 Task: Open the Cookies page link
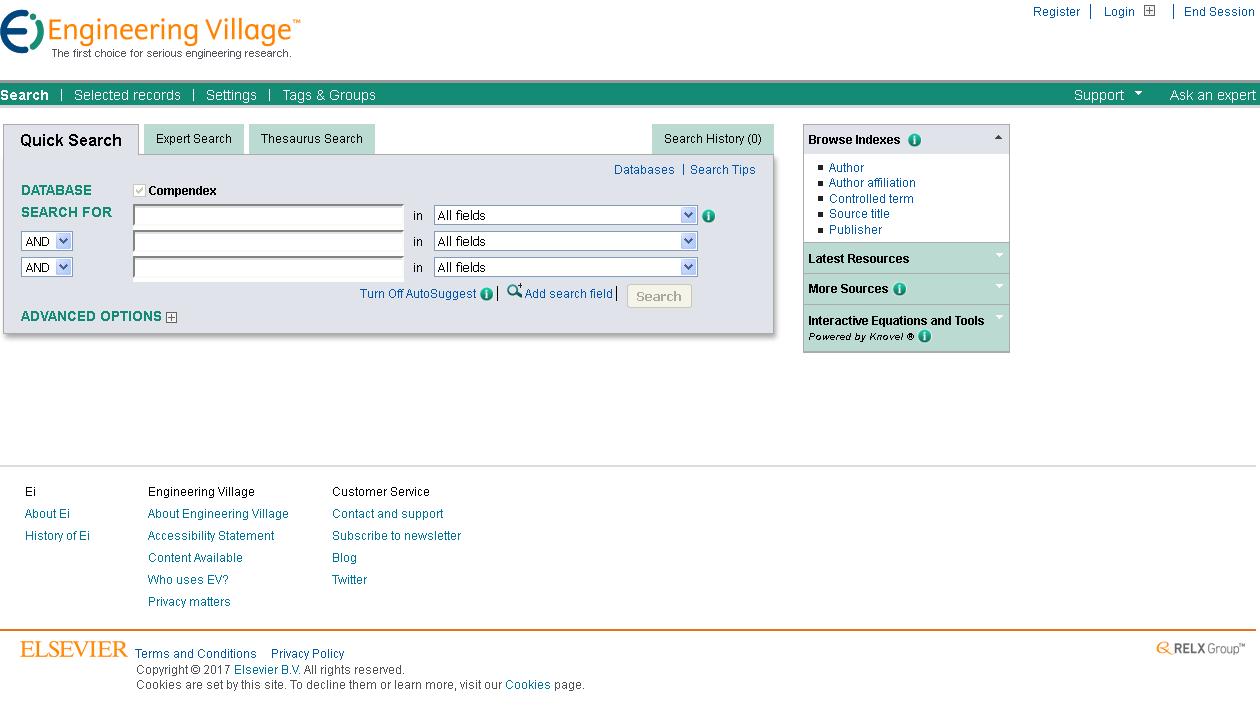(x=528, y=685)
